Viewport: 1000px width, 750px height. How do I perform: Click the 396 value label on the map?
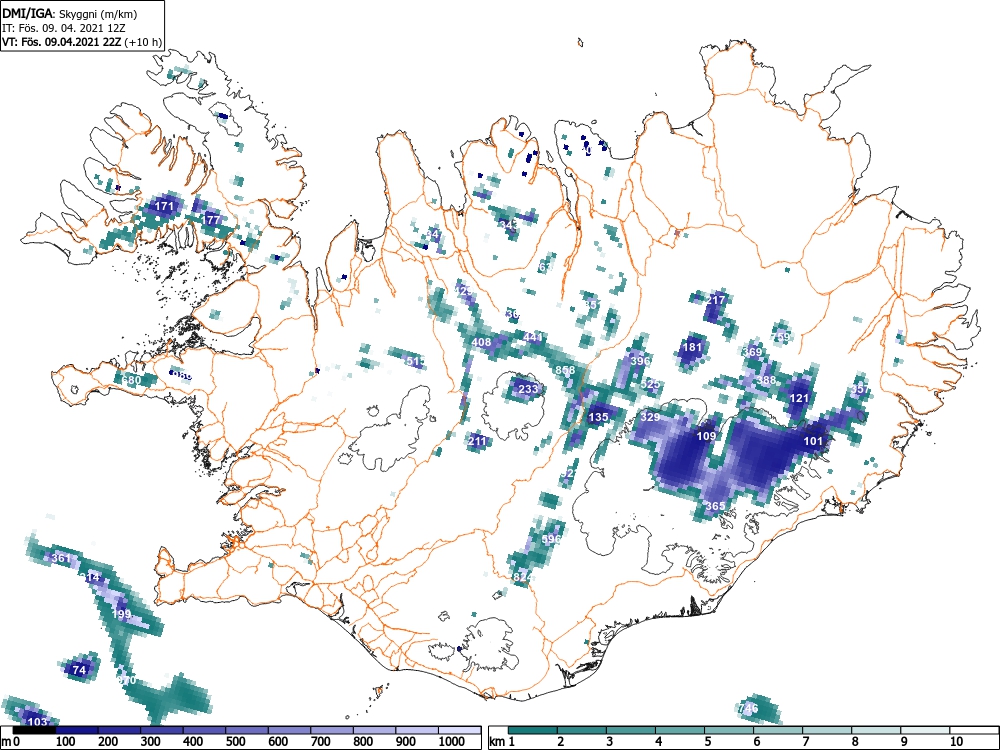click(640, 361)
